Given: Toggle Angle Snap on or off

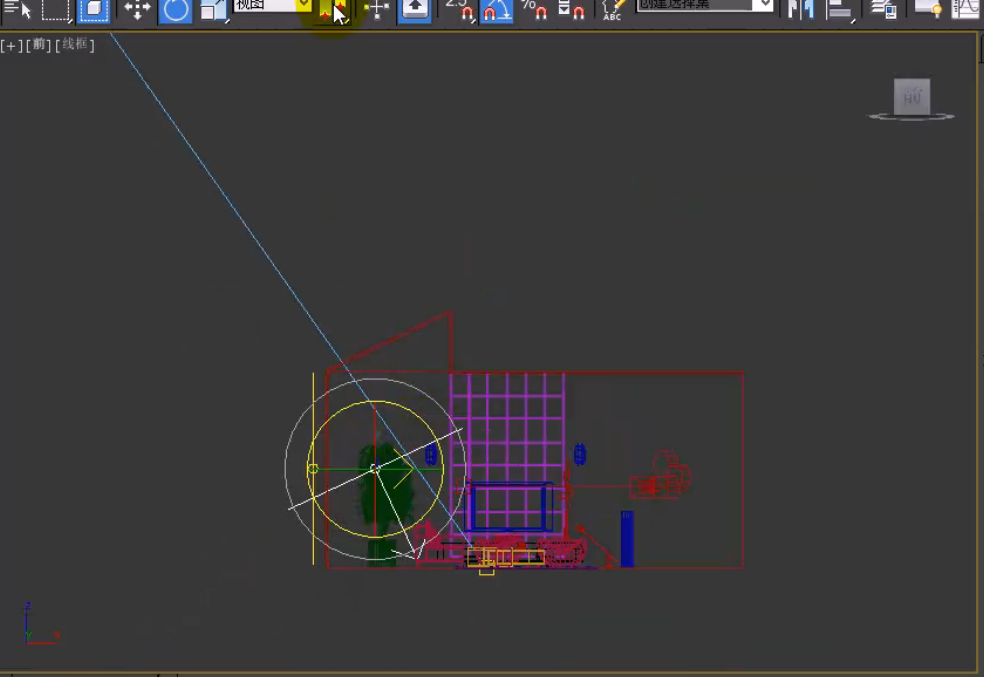Looking at the screenshot, I should (497, 10).
